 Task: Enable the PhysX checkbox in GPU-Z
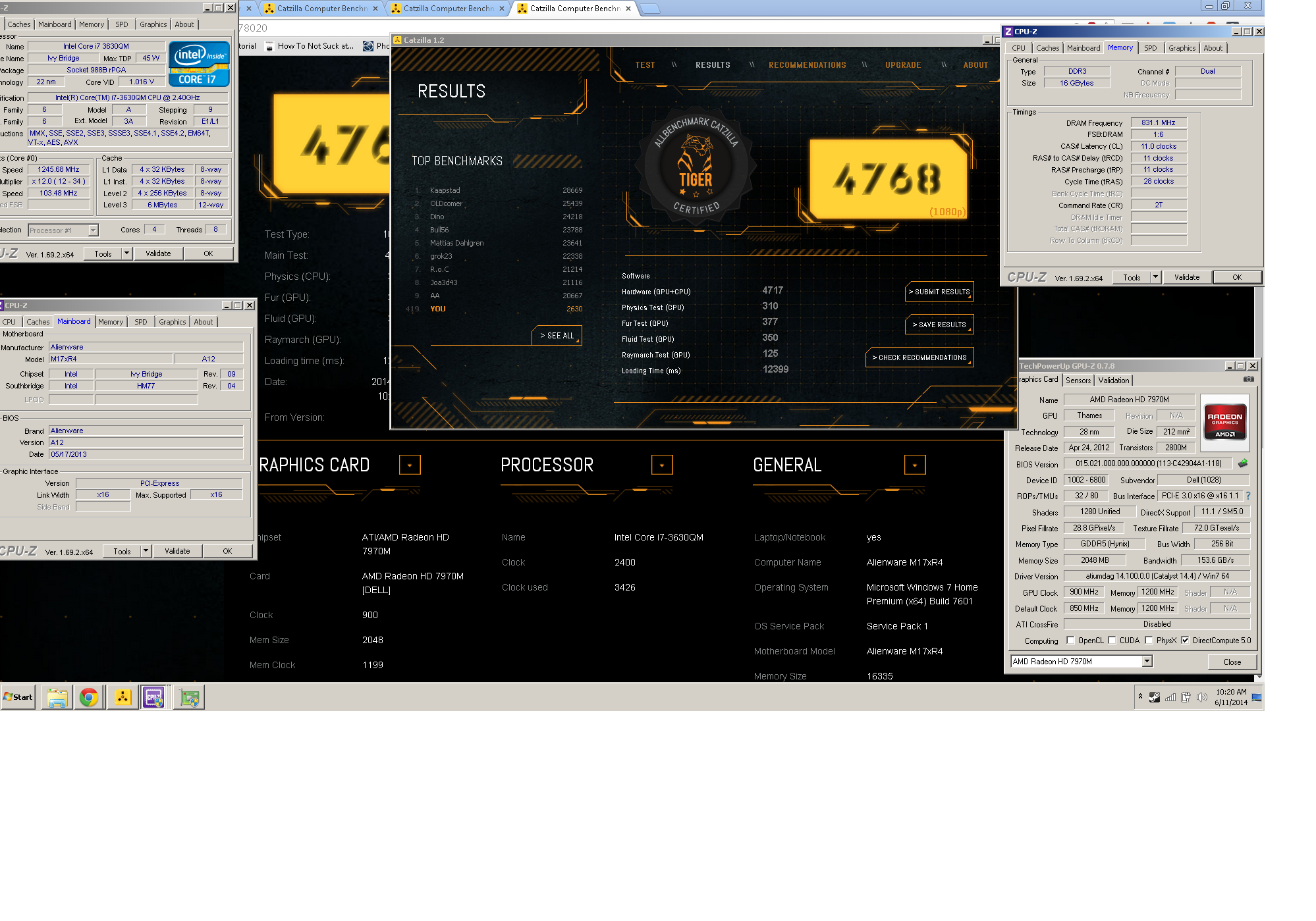(1149, 640)
